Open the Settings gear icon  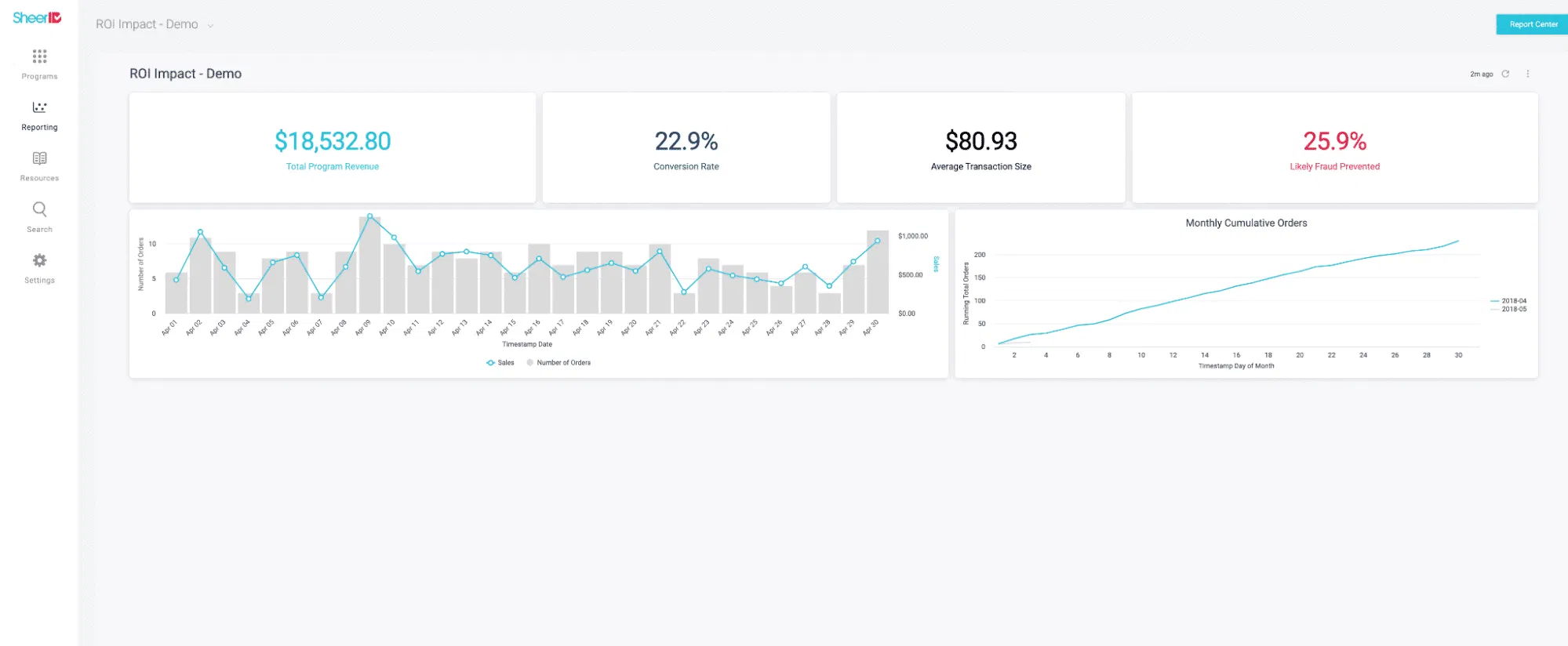(x=39, y=260)
